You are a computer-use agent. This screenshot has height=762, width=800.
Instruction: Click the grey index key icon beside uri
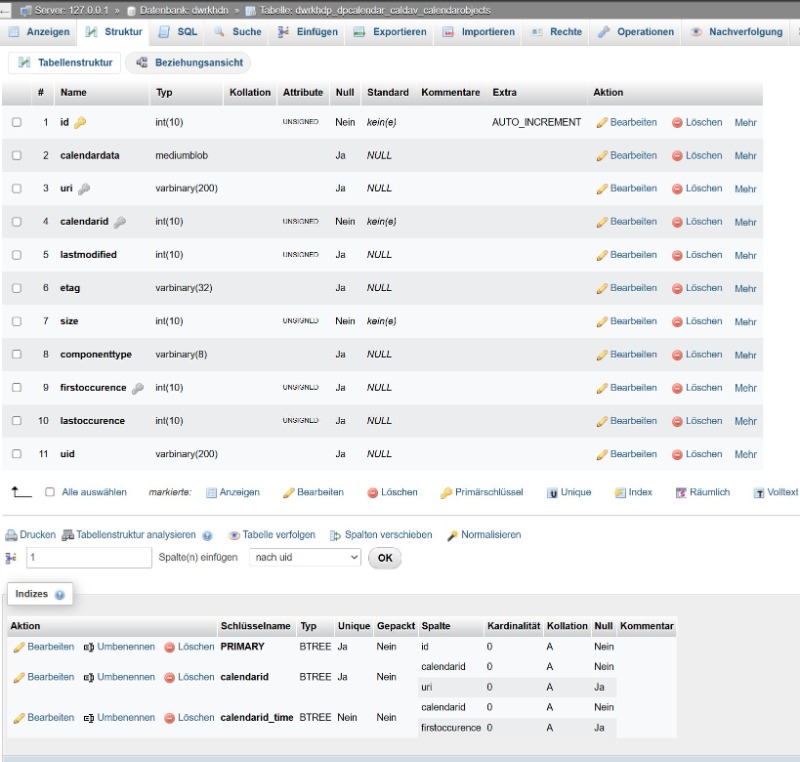click(x=84, y=189)
